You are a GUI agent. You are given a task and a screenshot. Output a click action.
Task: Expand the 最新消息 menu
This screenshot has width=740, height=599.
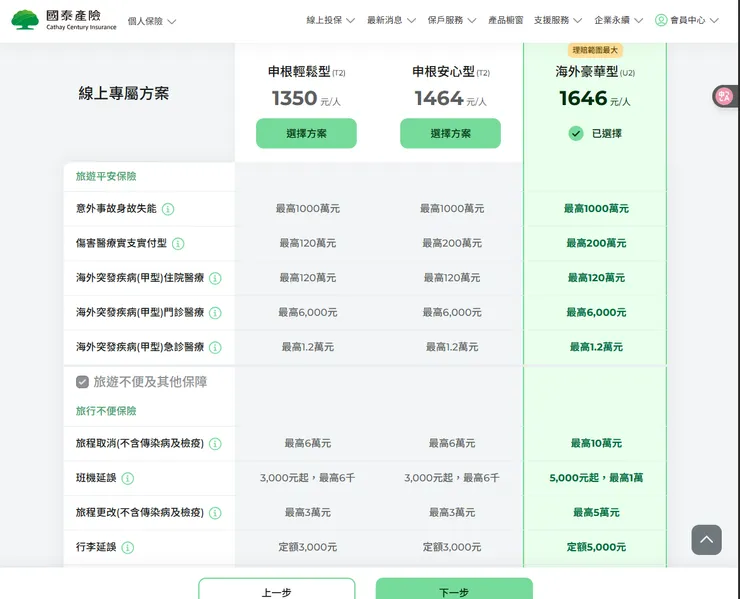click(x=391, y=20)
